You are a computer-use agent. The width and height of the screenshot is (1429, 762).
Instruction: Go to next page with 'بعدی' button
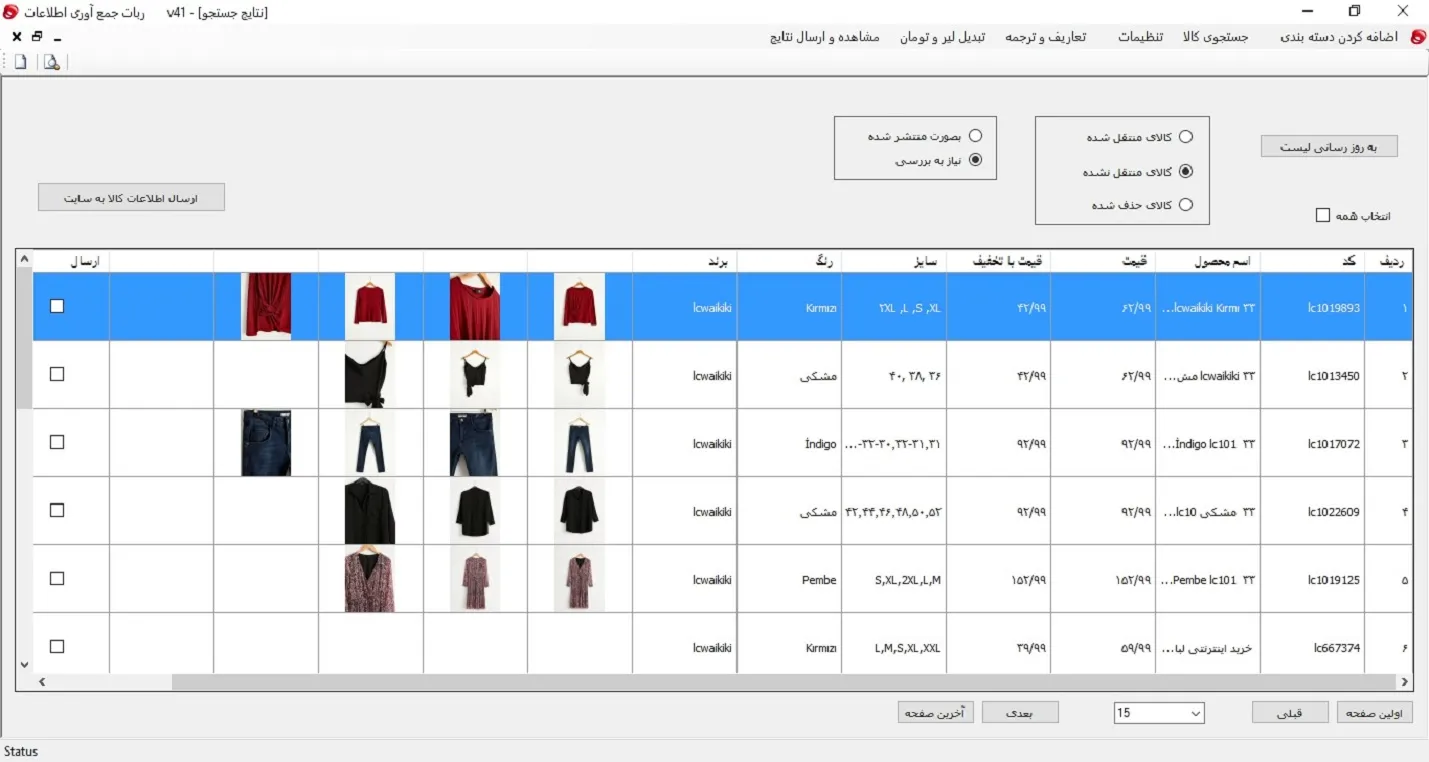(x=1019, y=713)
